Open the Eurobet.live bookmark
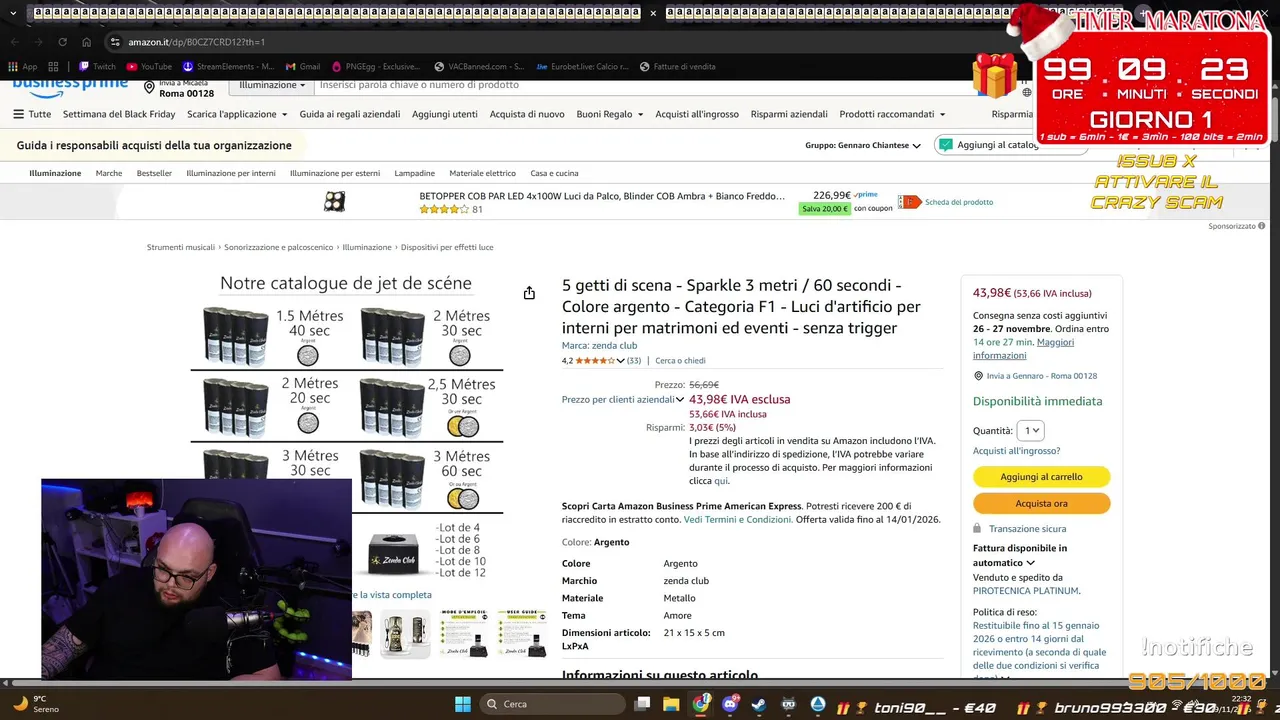The width and height of the screenshot is (1280, 720). point(582,67)
